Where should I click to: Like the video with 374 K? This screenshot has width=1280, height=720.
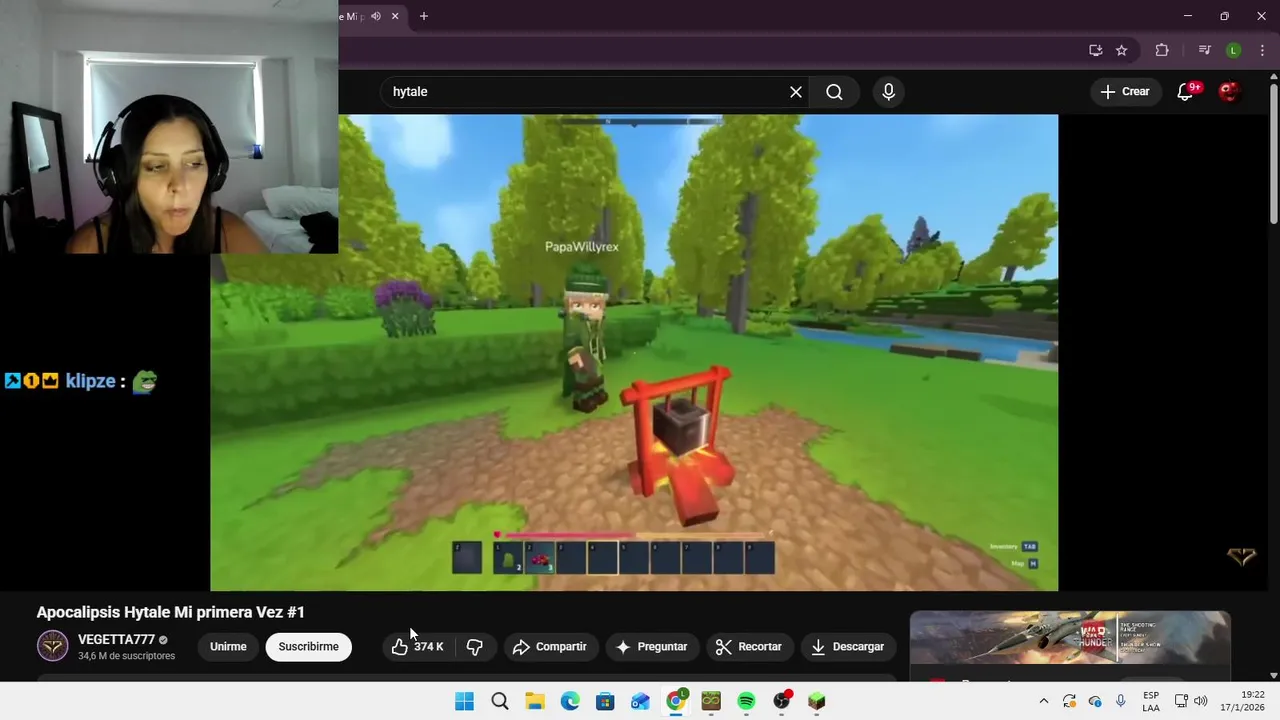tap(418, 647)
